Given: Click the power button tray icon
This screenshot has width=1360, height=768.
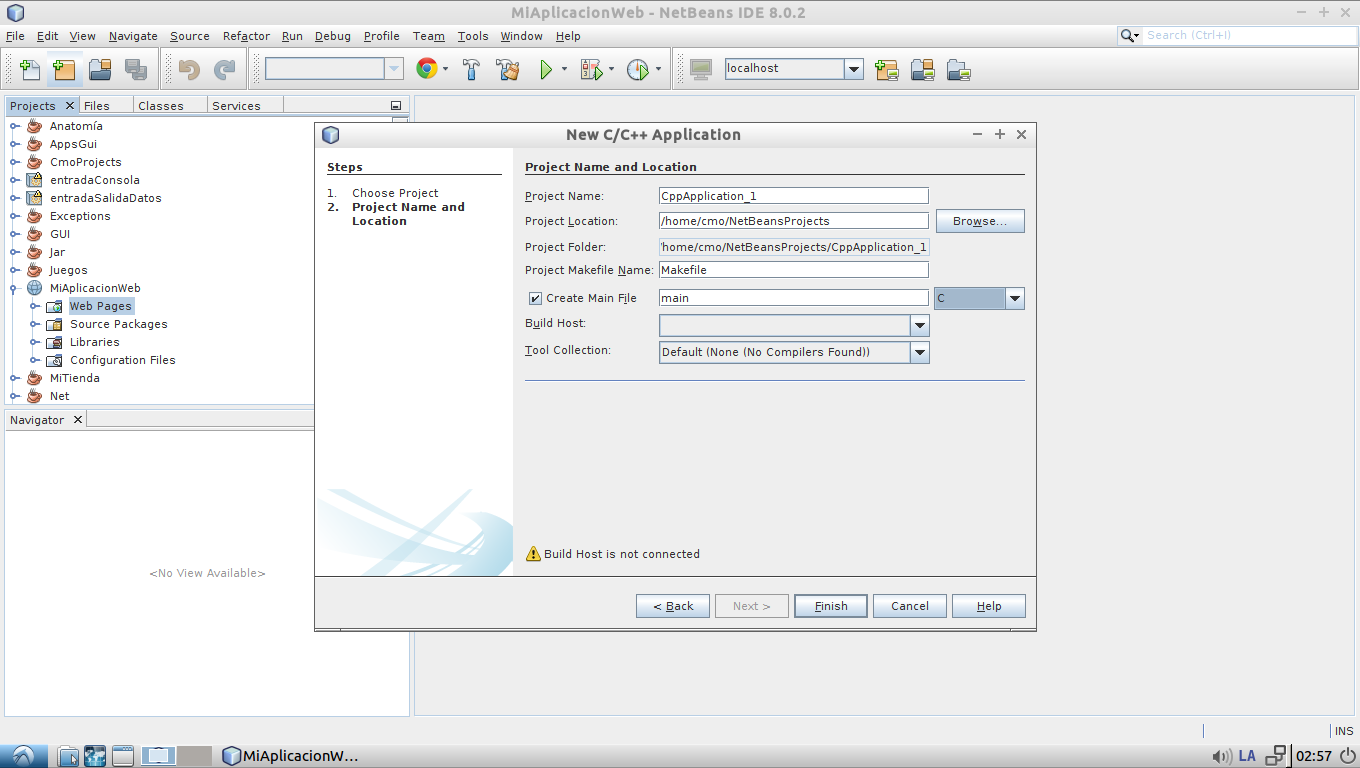Looking at the screenshot, I should pos(1346,756).
